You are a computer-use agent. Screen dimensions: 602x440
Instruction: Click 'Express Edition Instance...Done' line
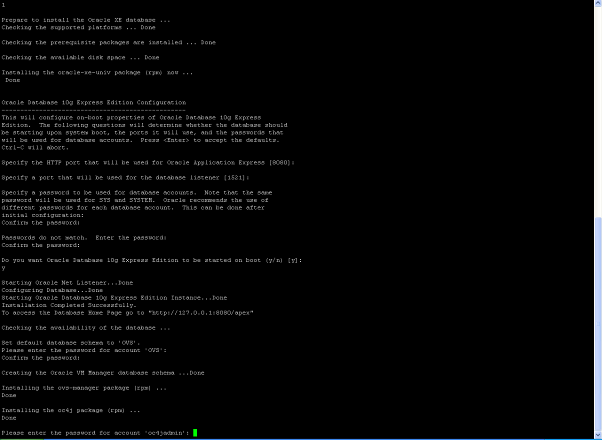[114, 298]
